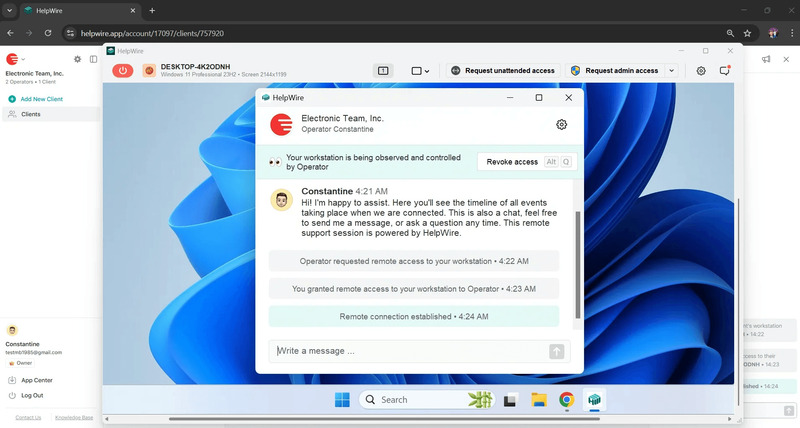
Task: Click the Owner role badge
Action: 20,363
